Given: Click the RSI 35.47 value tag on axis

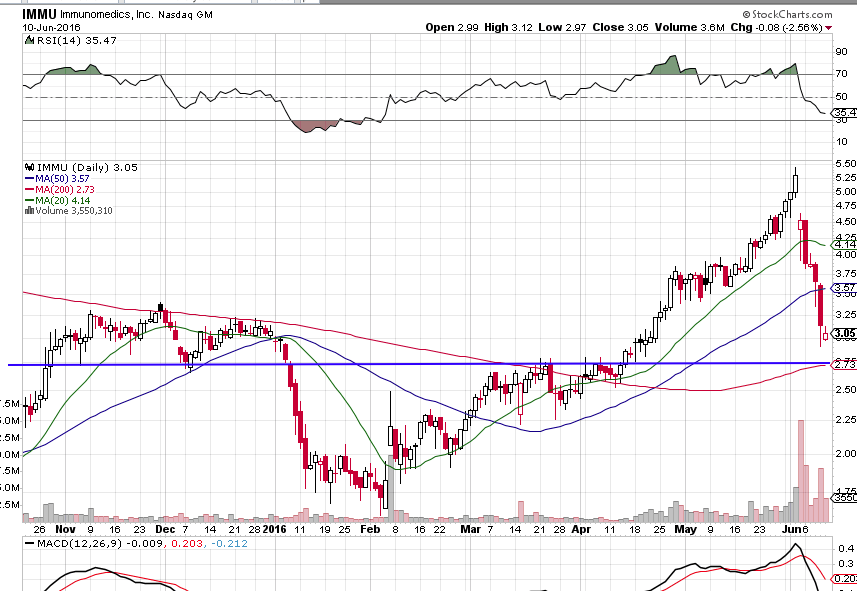Looking at the screenshot, I should (844, 113).
